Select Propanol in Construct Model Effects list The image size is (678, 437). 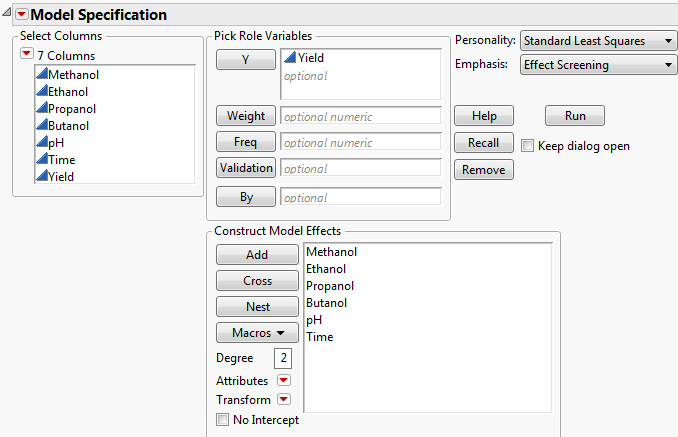(330, 286)
